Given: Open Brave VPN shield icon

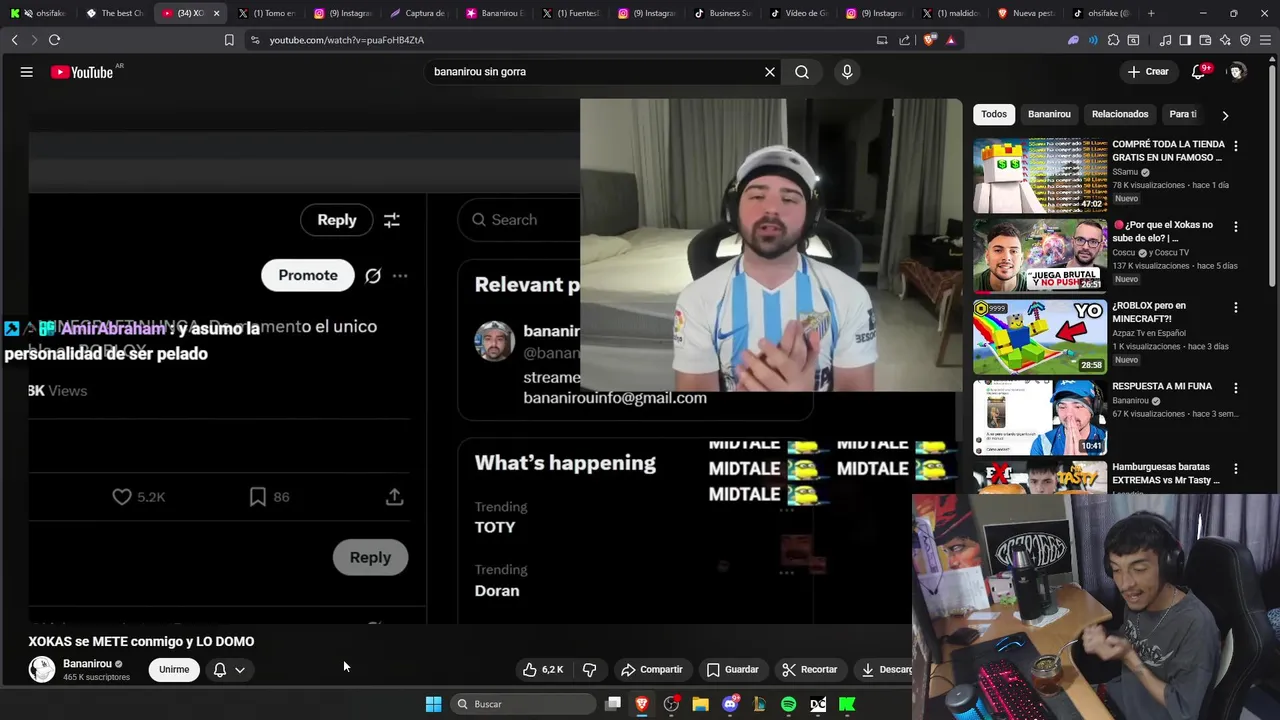Looking at the screenshot, I should point(1245,40).
